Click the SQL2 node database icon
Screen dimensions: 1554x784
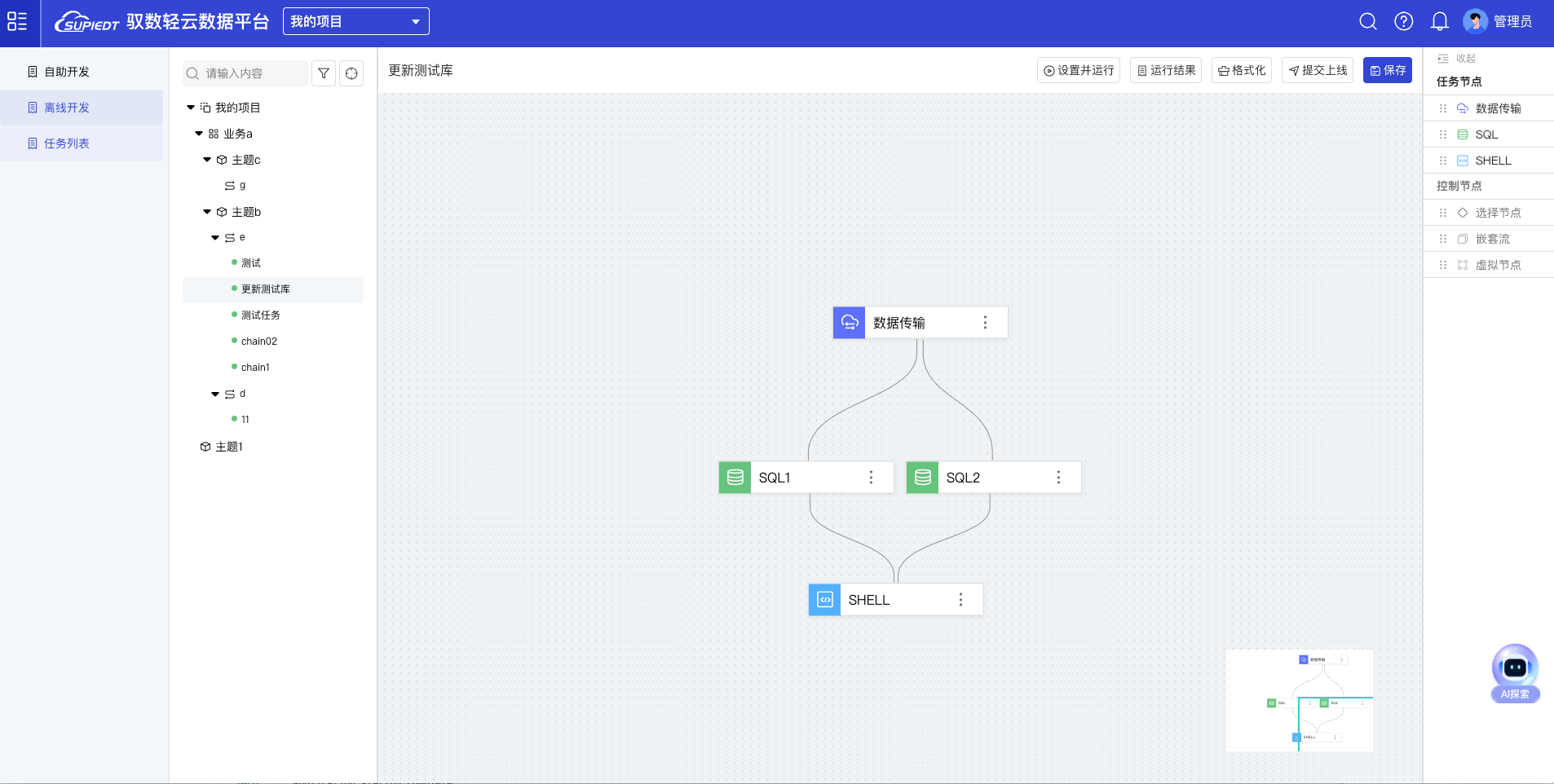coord(922,478)
